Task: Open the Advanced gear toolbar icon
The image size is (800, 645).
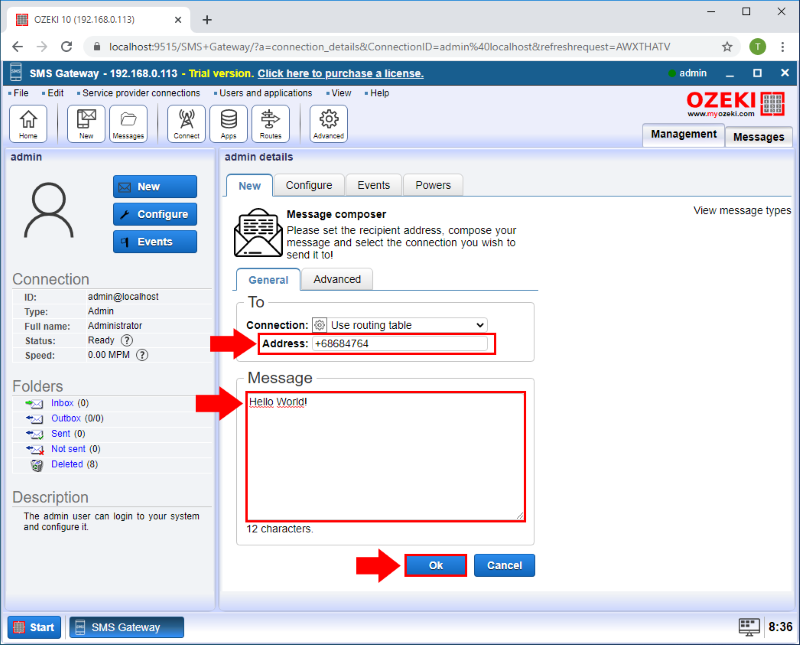Action: click(x=329, y=123)
